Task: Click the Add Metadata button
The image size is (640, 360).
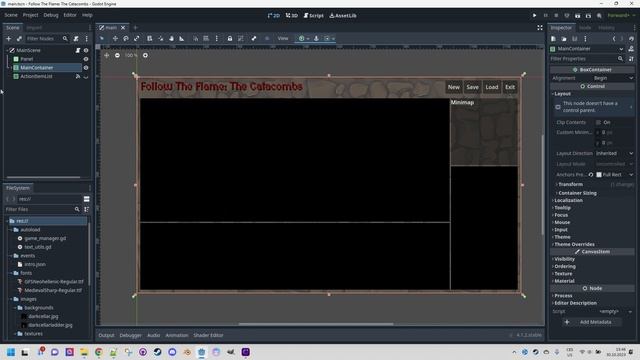Action: pos(591,322)
